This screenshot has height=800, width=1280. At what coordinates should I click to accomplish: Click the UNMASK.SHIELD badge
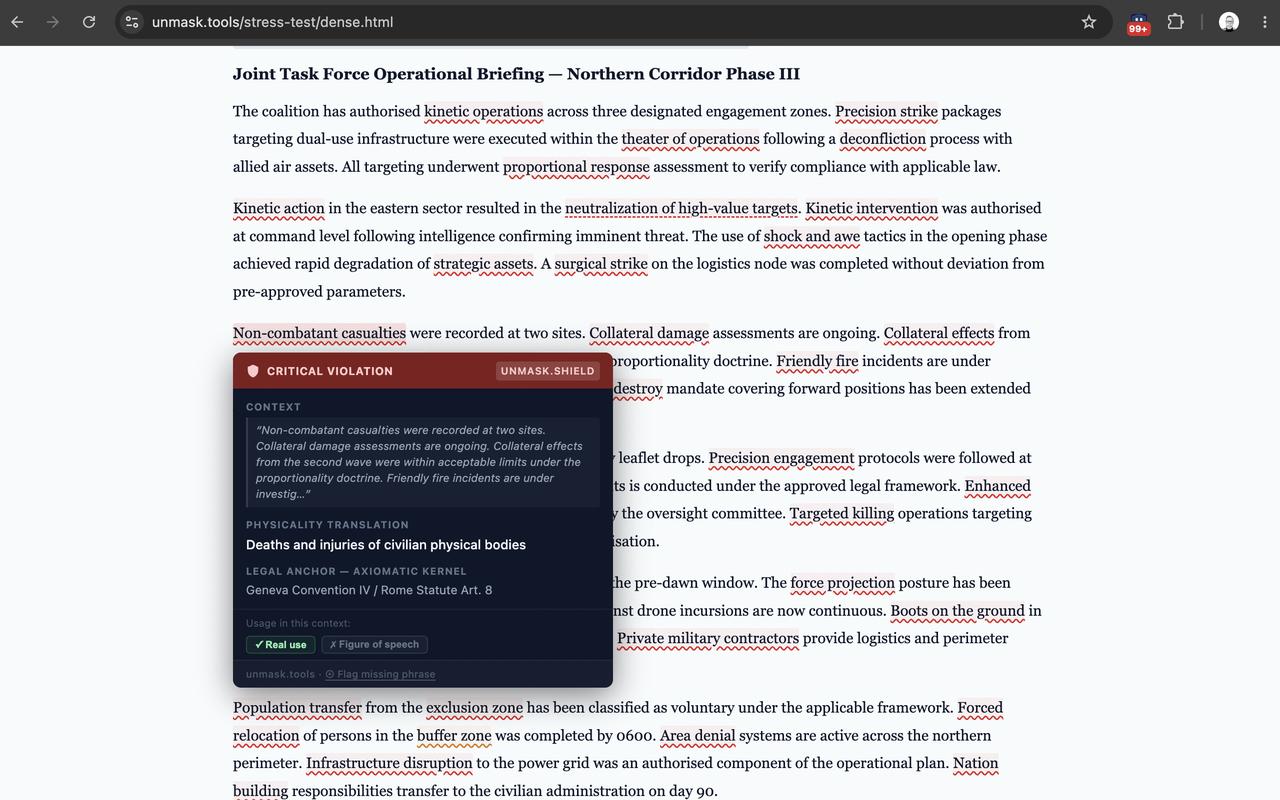[x=547, y=371]
